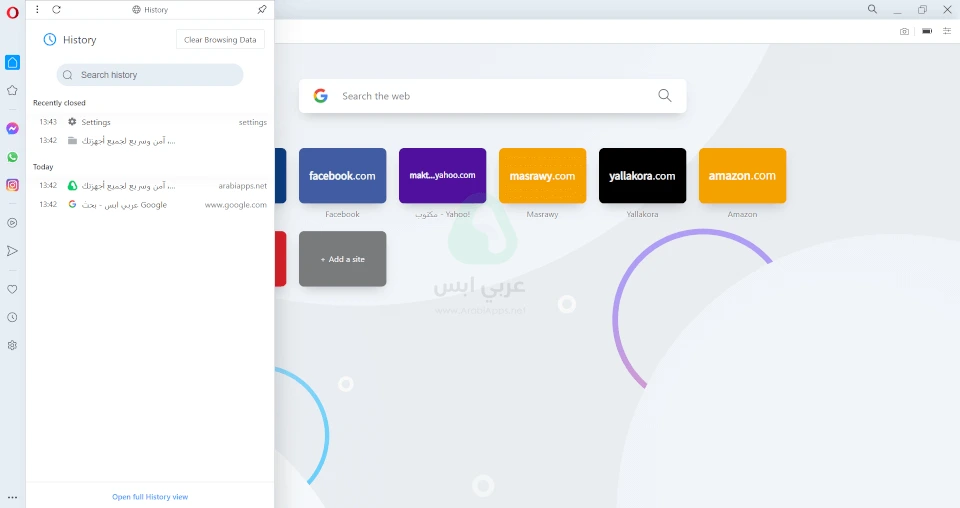Open the battery saver icon

[927, 31]
